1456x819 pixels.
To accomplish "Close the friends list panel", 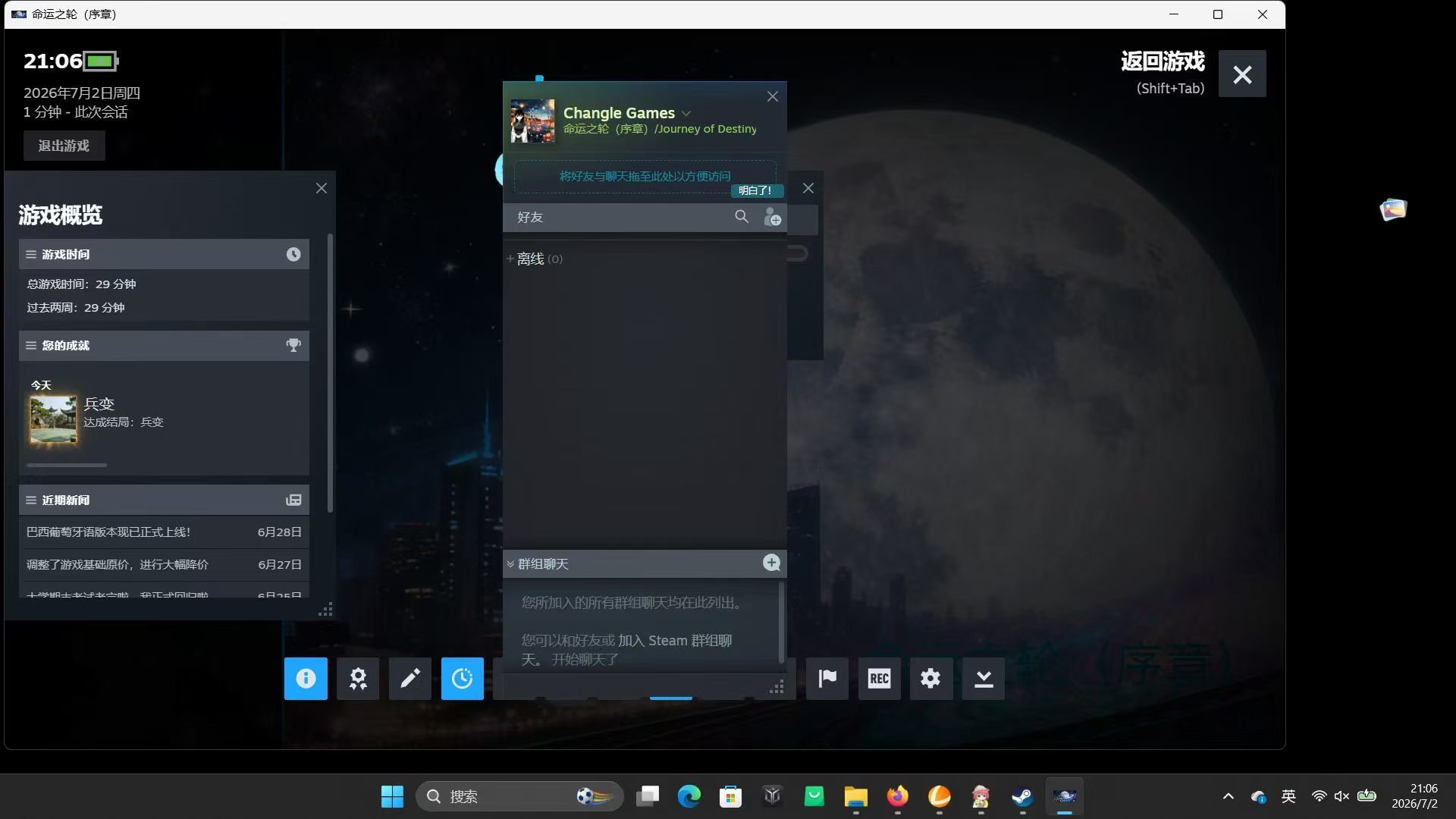I will click(773, 96).
